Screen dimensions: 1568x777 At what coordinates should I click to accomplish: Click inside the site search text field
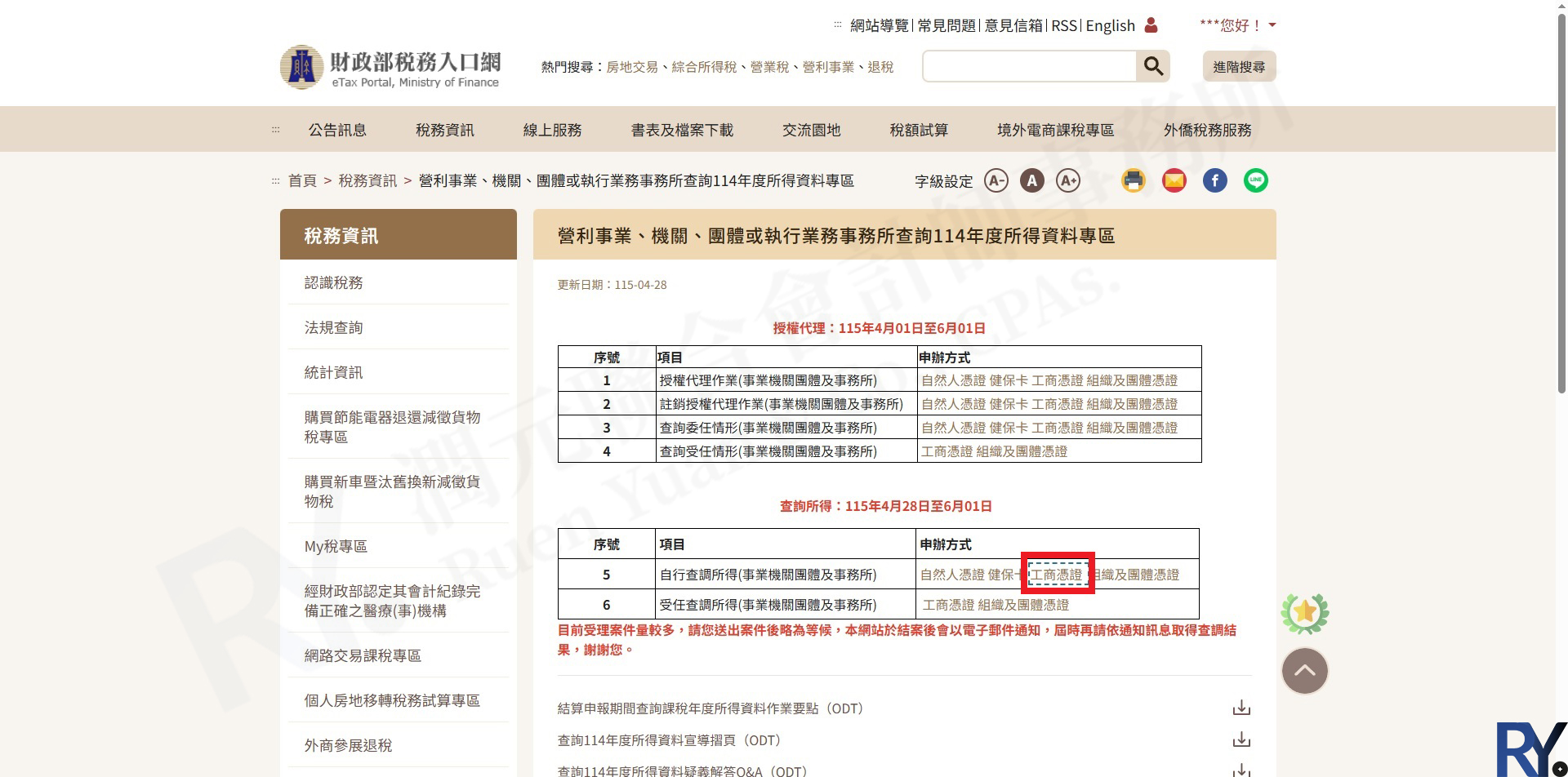click(1028, 66)
